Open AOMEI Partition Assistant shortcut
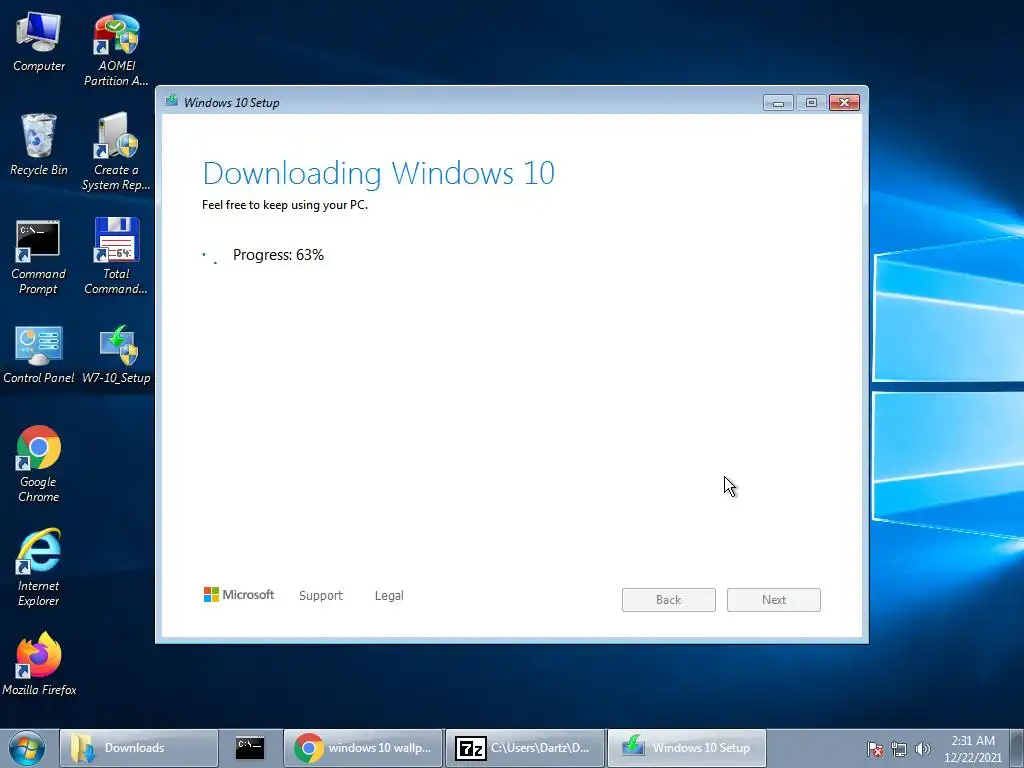1024x768 pixels. point(116,49)
